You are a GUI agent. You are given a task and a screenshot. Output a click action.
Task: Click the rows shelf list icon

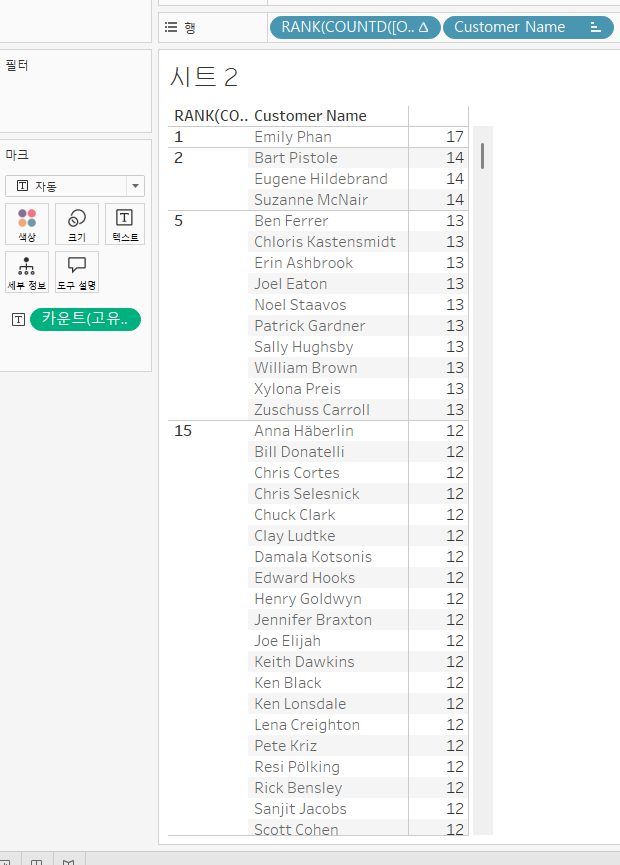pyautogui.click(x=171, y=27)
